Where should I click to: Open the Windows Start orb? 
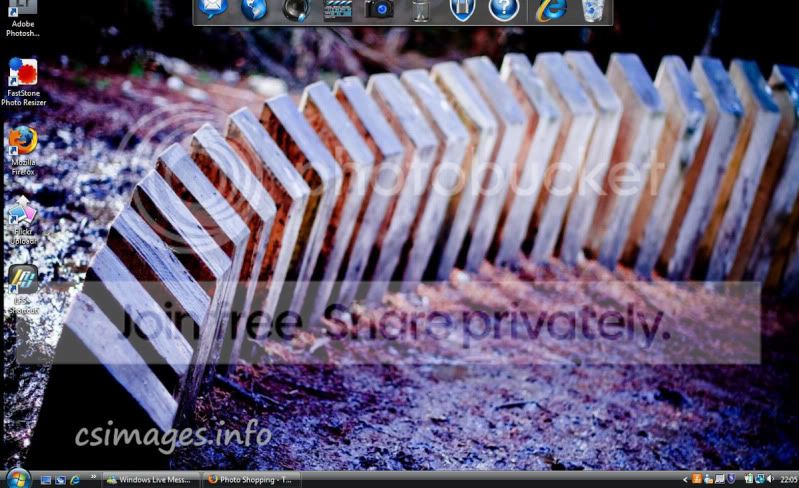coord(18,479)
